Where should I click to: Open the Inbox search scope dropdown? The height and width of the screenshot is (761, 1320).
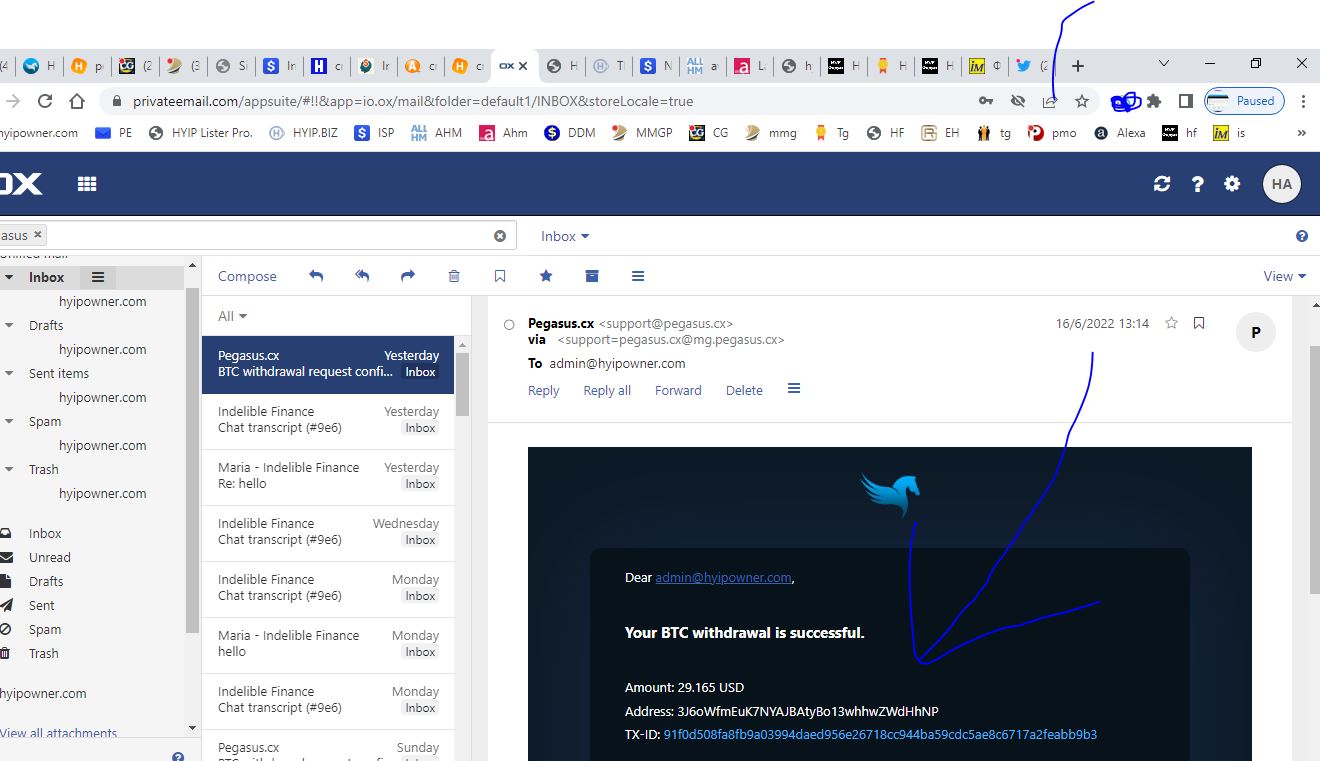click(565, 236)
